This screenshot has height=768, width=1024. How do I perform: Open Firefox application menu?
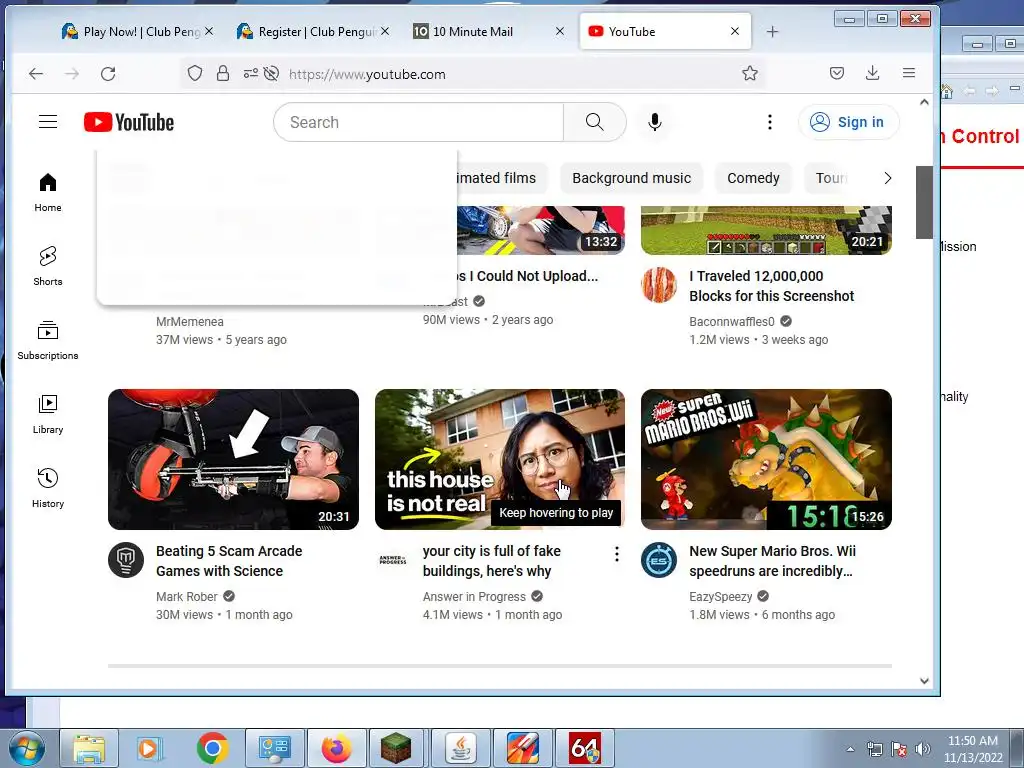[x=908, y=73]
